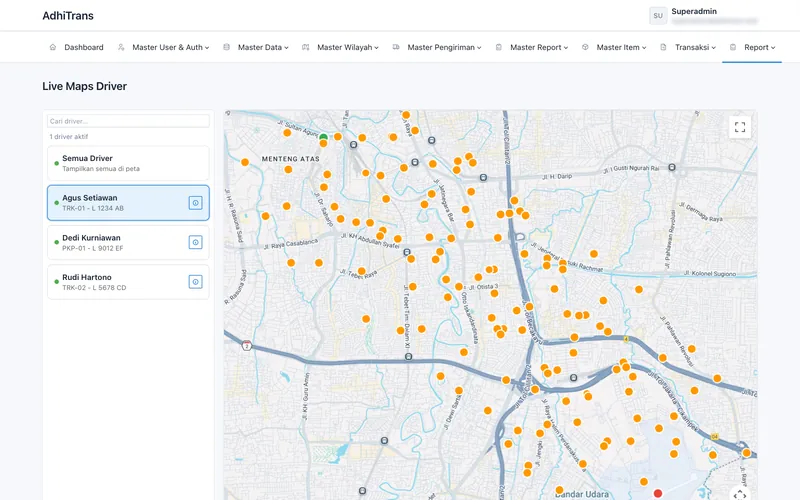Click the red marker near Bandar Udara

658,493
